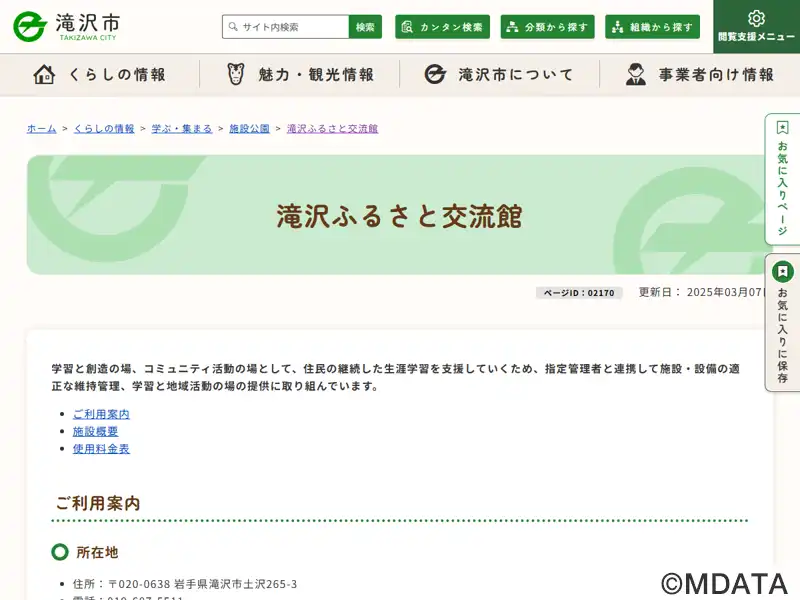Go to 施設公園 breadcrumb link
This screenshot has height=600, width=800.
[249, 129]
